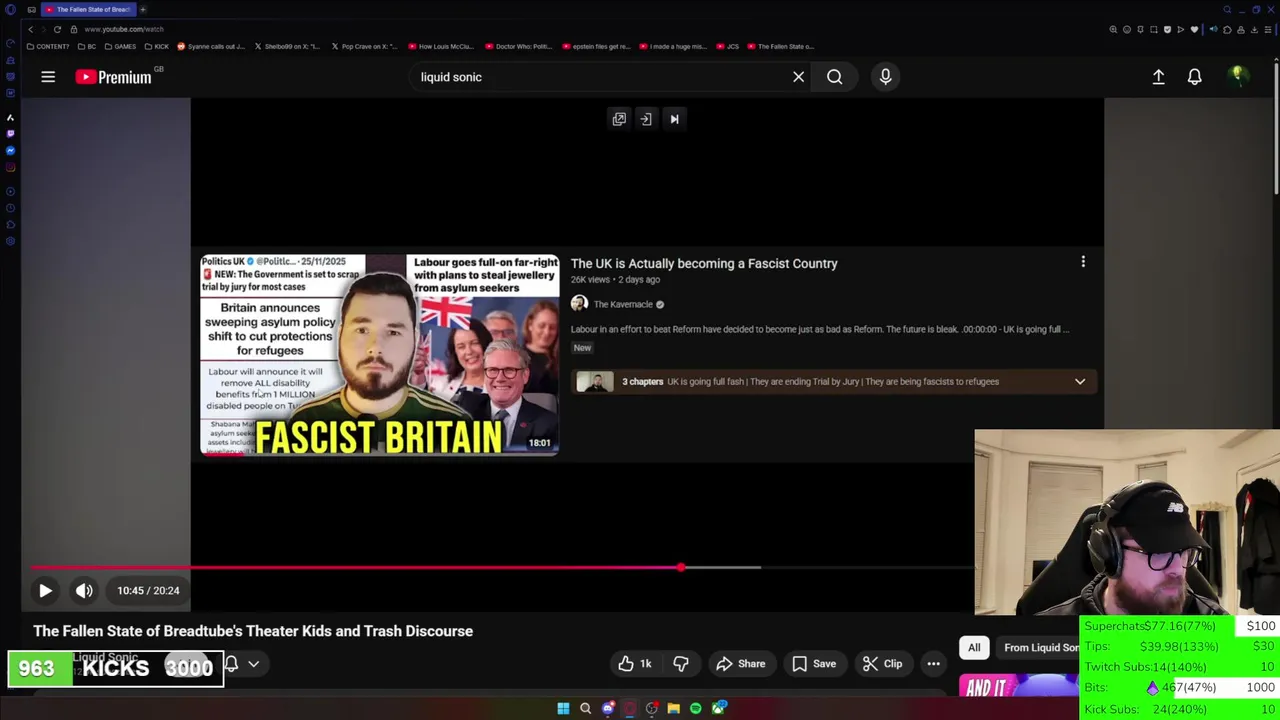Click the theater-mode arrow icon above video
Viewport: 1280px width, 720px height.
[x=646, y=119]
